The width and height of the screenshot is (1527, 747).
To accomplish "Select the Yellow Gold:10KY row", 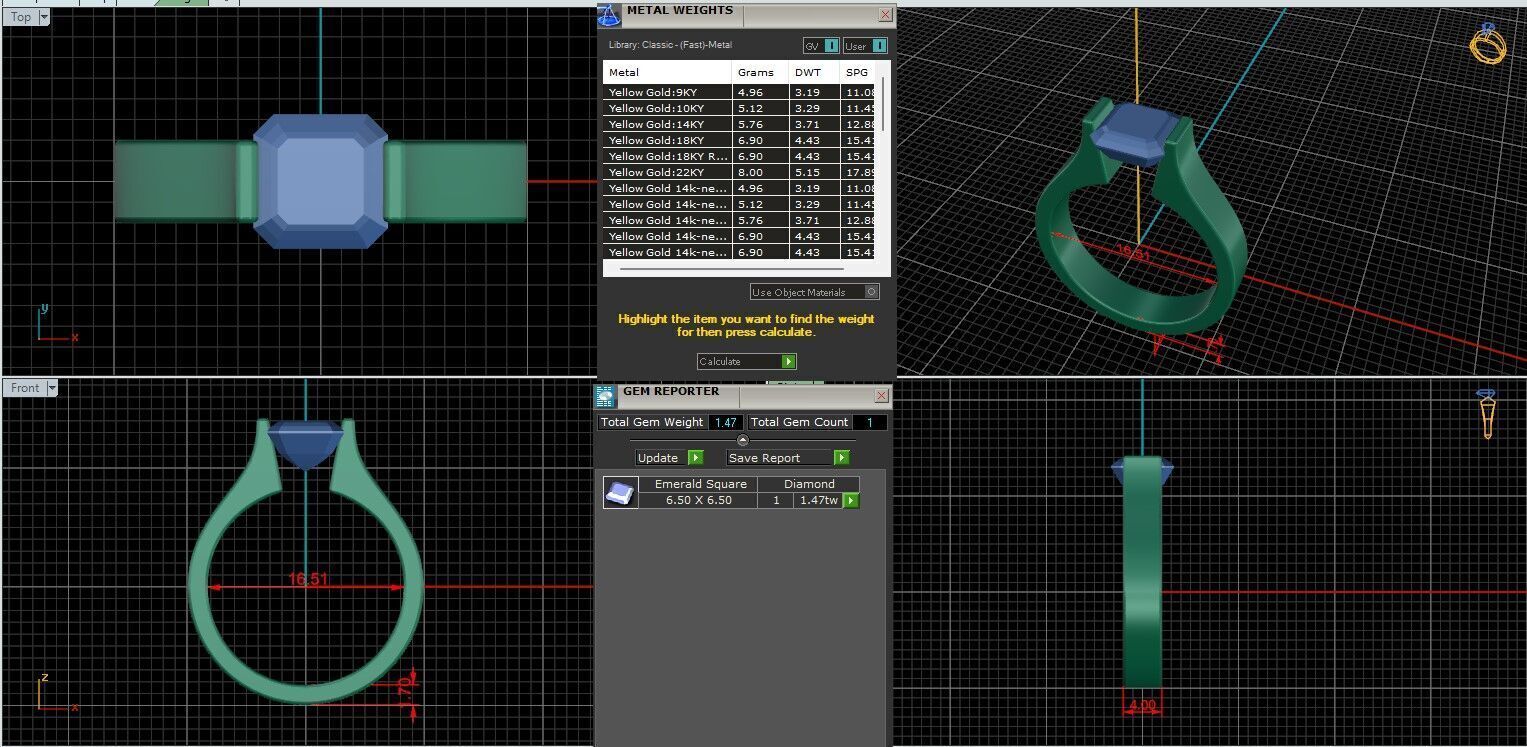I will click(740, 108).
